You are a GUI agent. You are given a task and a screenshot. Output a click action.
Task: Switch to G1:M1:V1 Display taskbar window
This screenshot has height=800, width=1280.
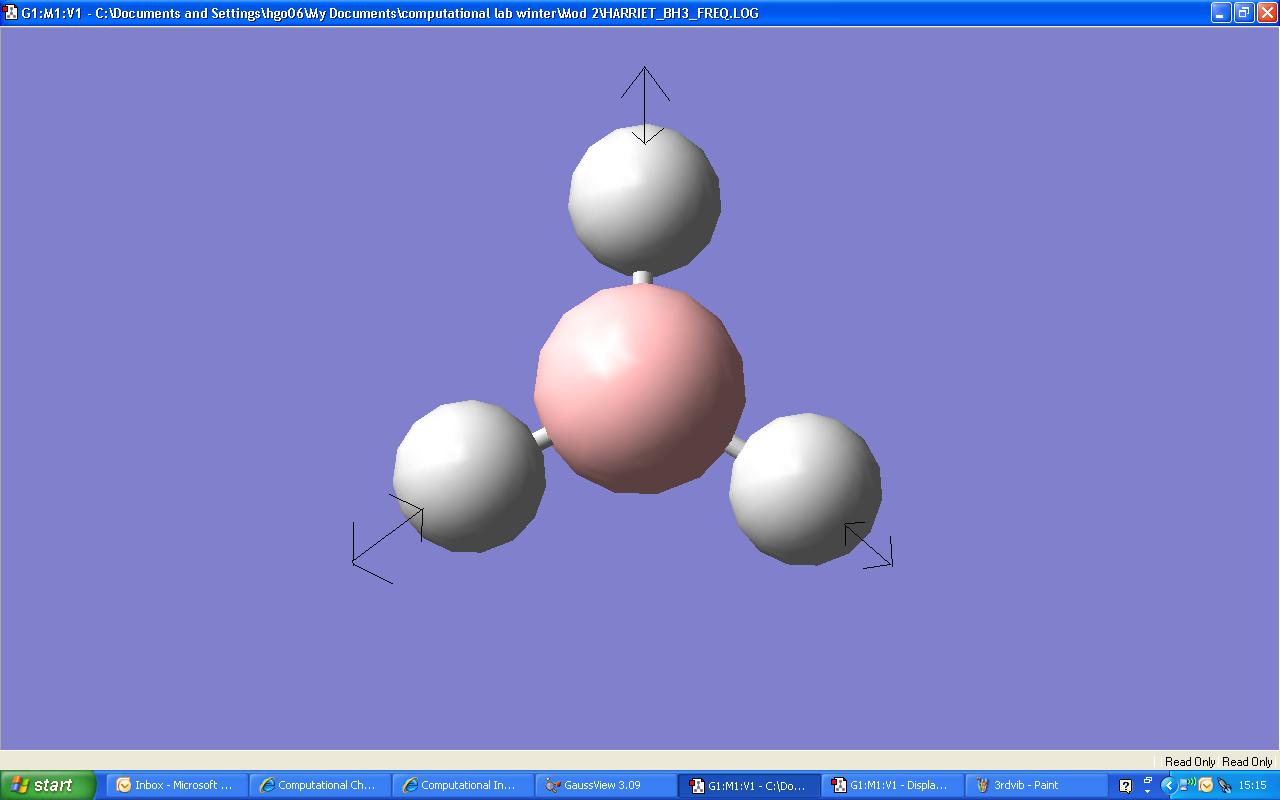point(891,785)
